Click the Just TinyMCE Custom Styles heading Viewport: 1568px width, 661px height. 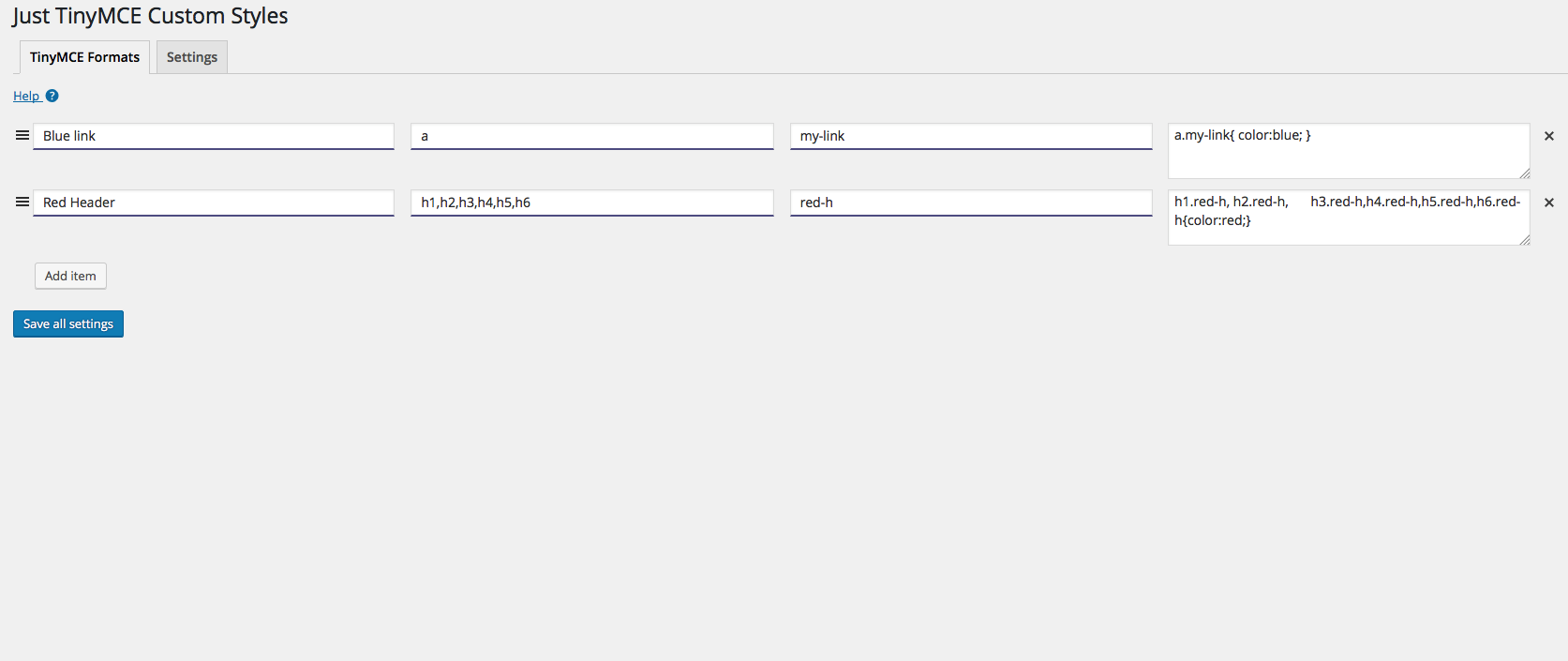pos(150,16)
